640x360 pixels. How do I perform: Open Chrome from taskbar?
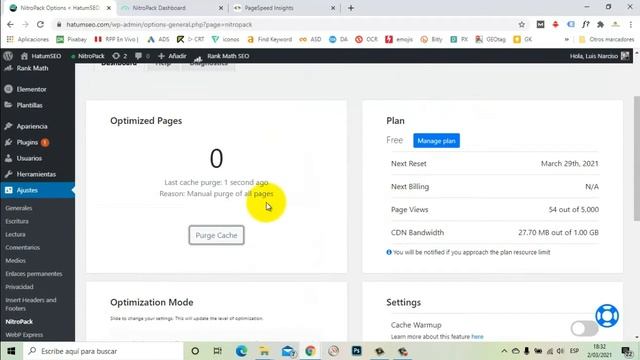coord(310,351)
